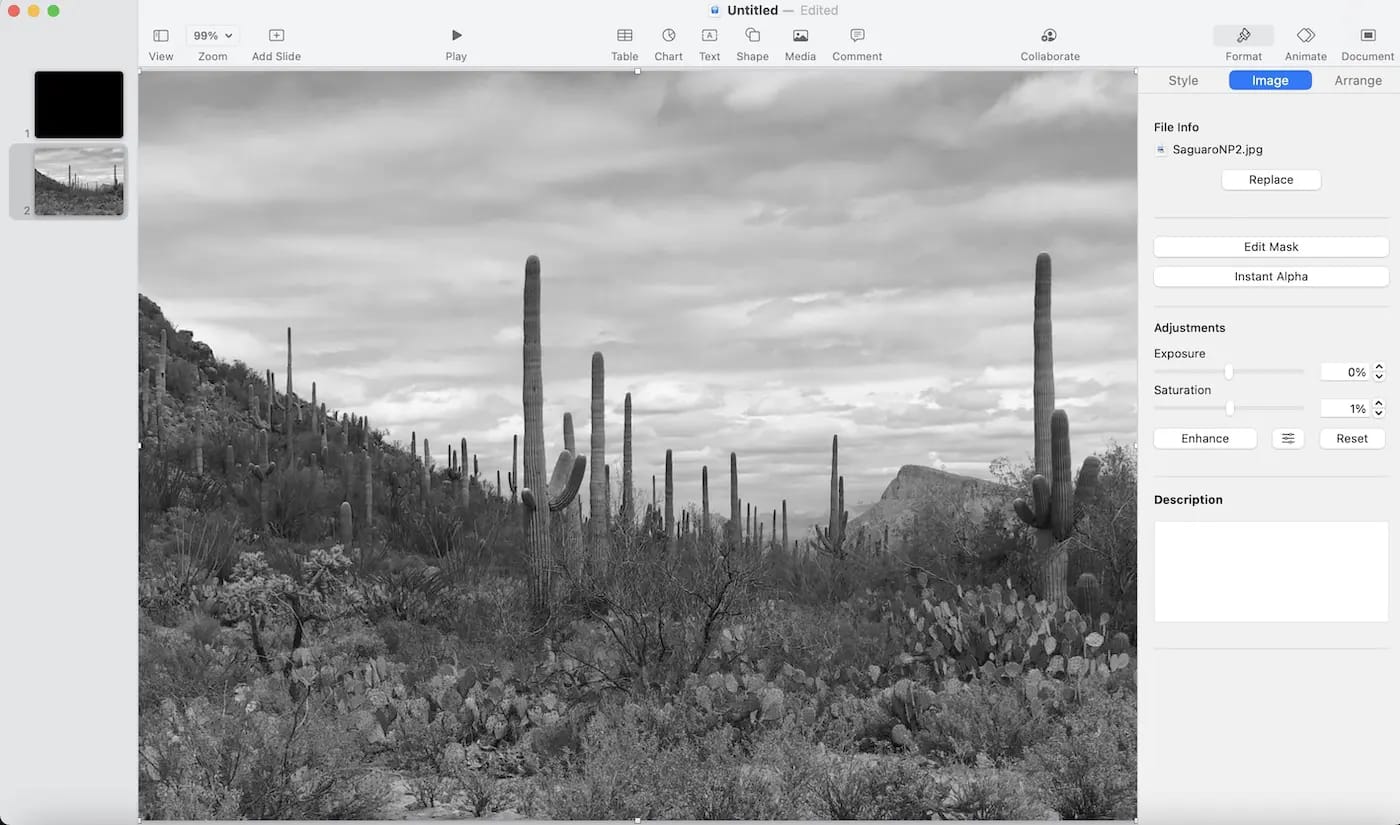Open the Animate inspector
Screen dimensions: 1400x825
1305,36
